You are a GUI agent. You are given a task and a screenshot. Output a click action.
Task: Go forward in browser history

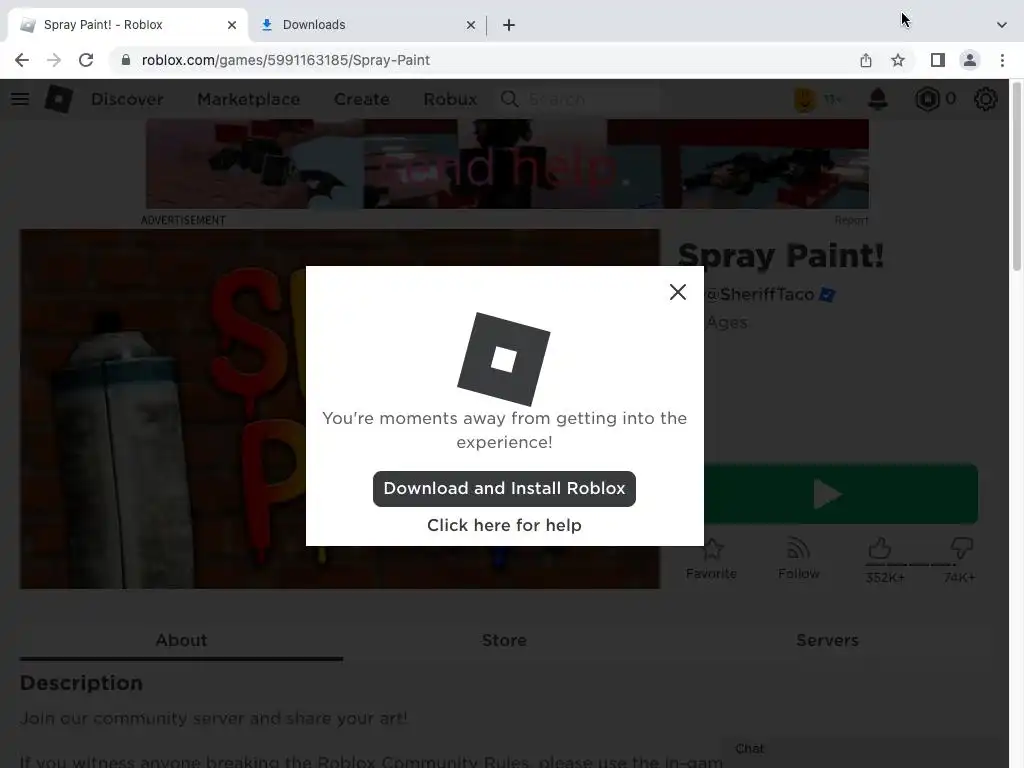[54, 60]
